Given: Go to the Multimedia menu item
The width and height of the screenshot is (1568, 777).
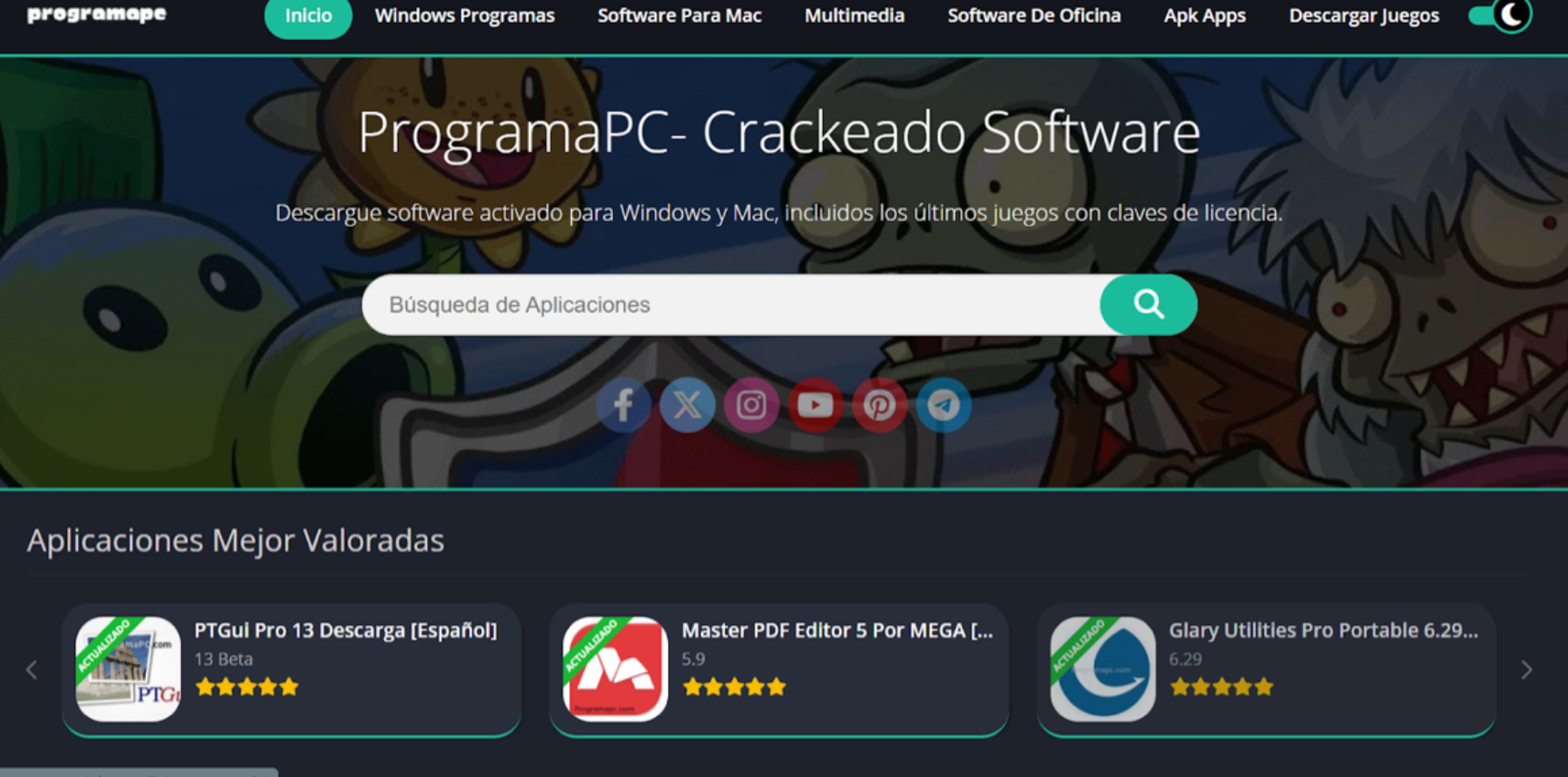Looking at the screenshot, I should [854, 16].
